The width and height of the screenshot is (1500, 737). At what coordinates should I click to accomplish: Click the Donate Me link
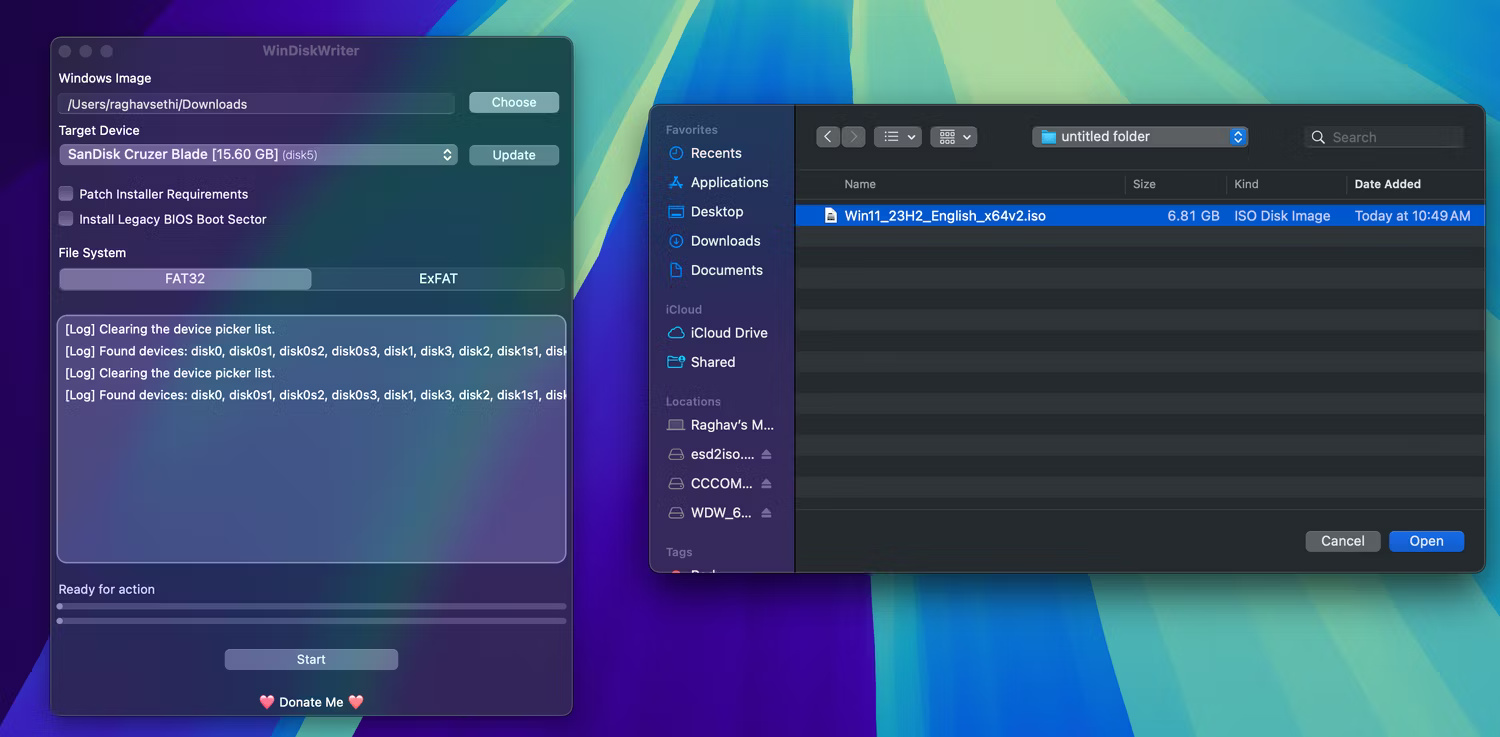pos(311,701)
